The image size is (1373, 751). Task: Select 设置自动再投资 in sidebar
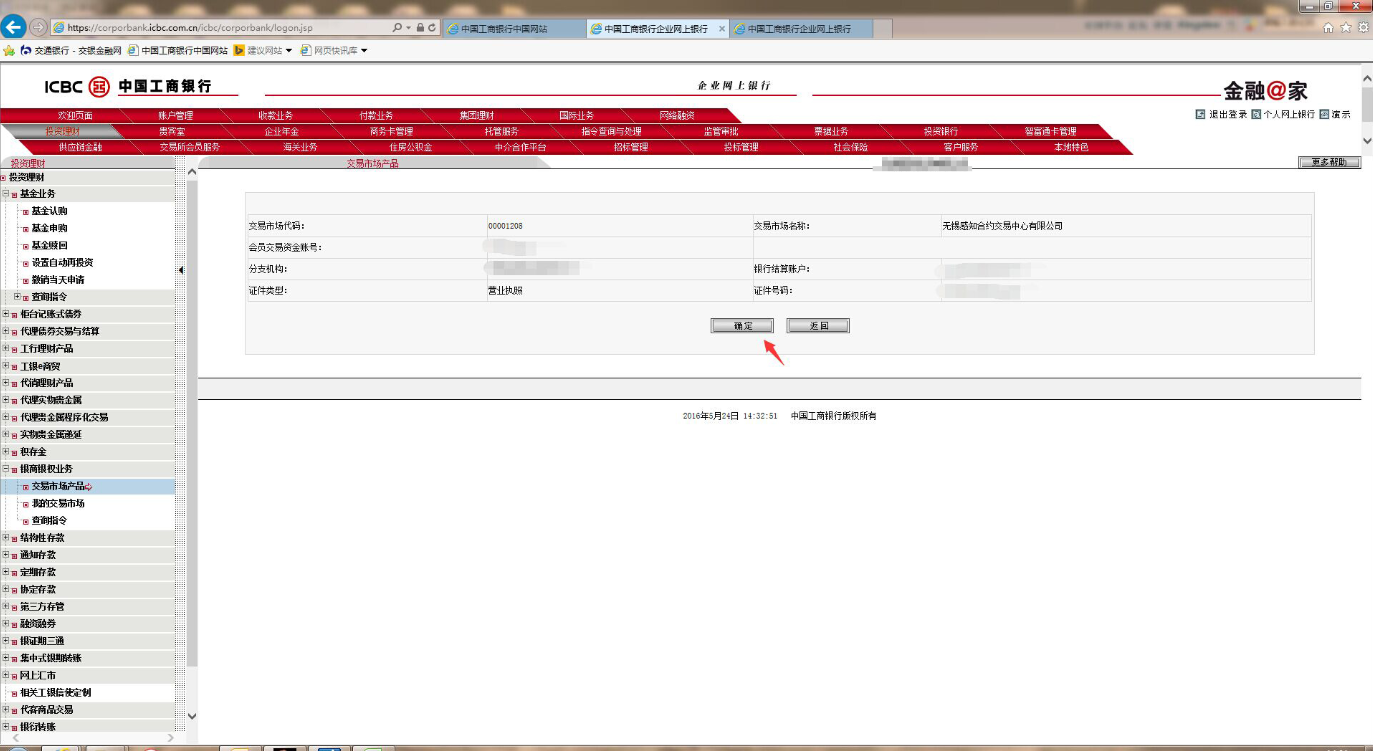tap(62, 263)
